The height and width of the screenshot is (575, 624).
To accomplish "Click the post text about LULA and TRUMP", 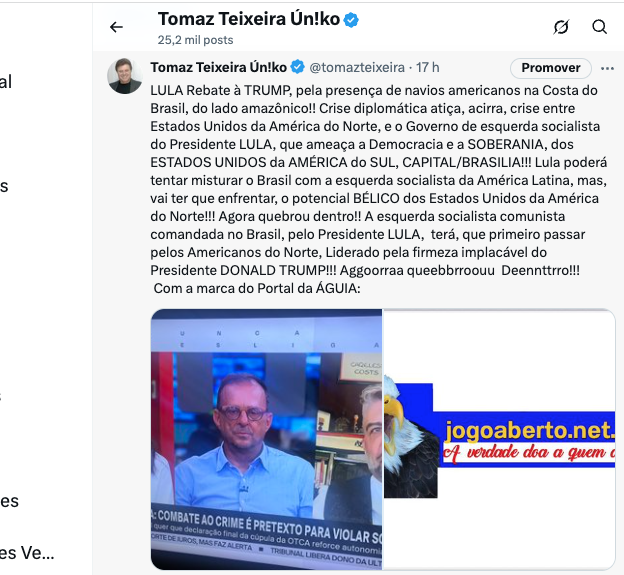I will tap(378, 189).
